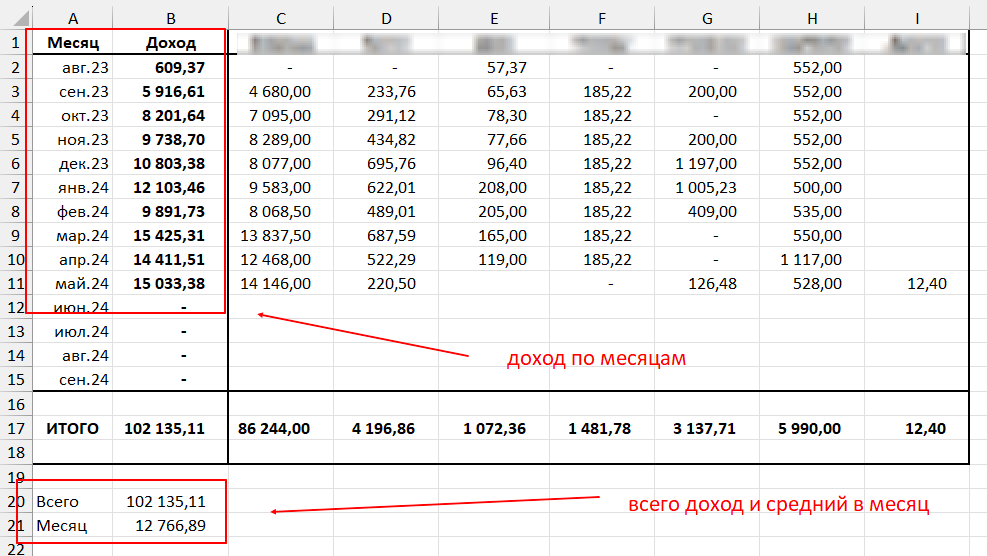Select cell 'июл.24'
Image resolution: width=987 pixels, height=556 pixels.
click(72, 331)
